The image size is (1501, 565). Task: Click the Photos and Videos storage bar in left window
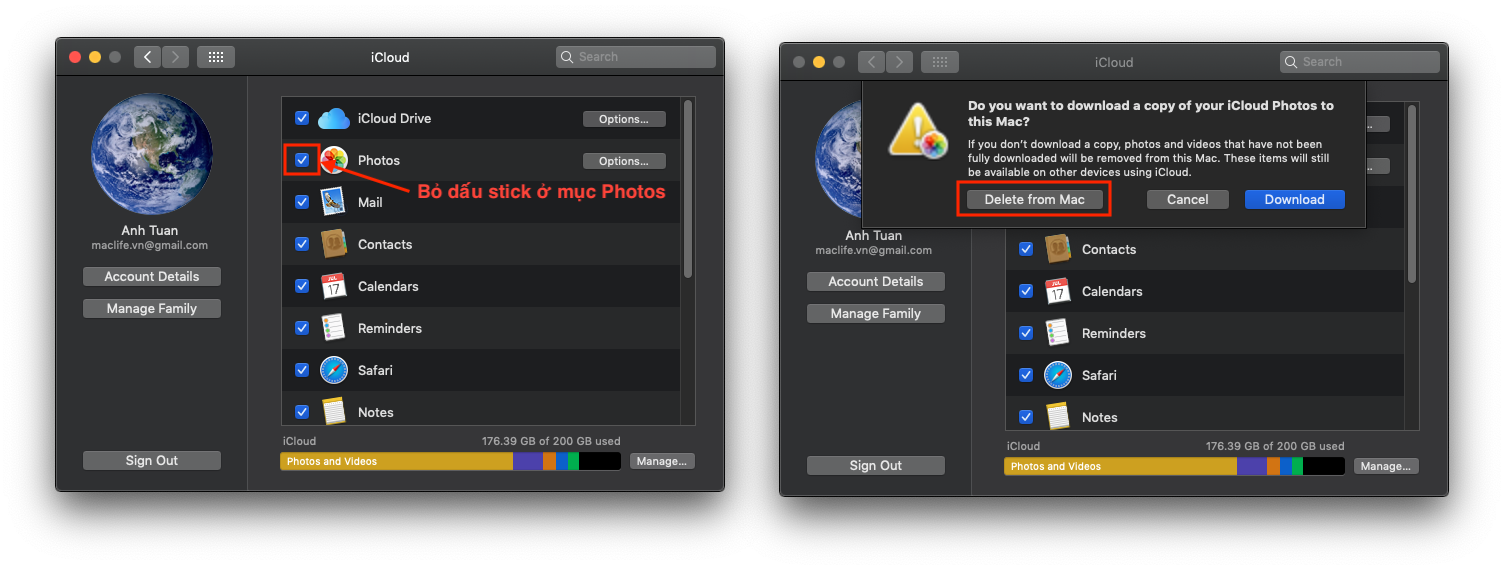coord(397,461)
